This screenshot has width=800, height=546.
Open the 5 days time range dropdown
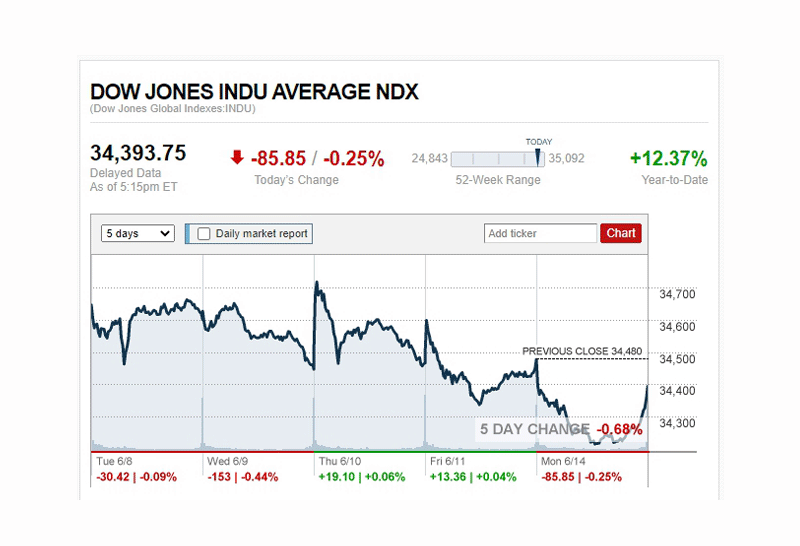(138, 233)
